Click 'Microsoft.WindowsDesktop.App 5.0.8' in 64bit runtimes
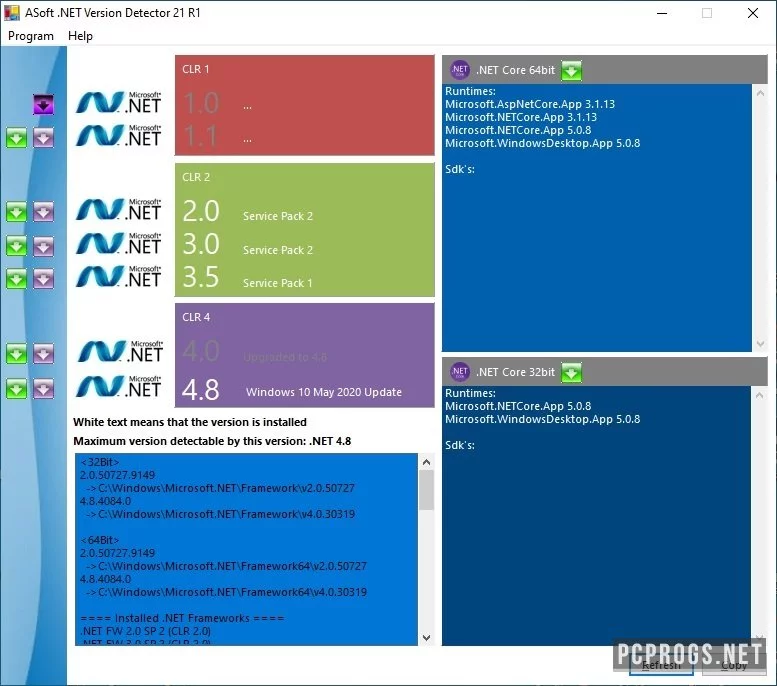 [x=543, y=143]
